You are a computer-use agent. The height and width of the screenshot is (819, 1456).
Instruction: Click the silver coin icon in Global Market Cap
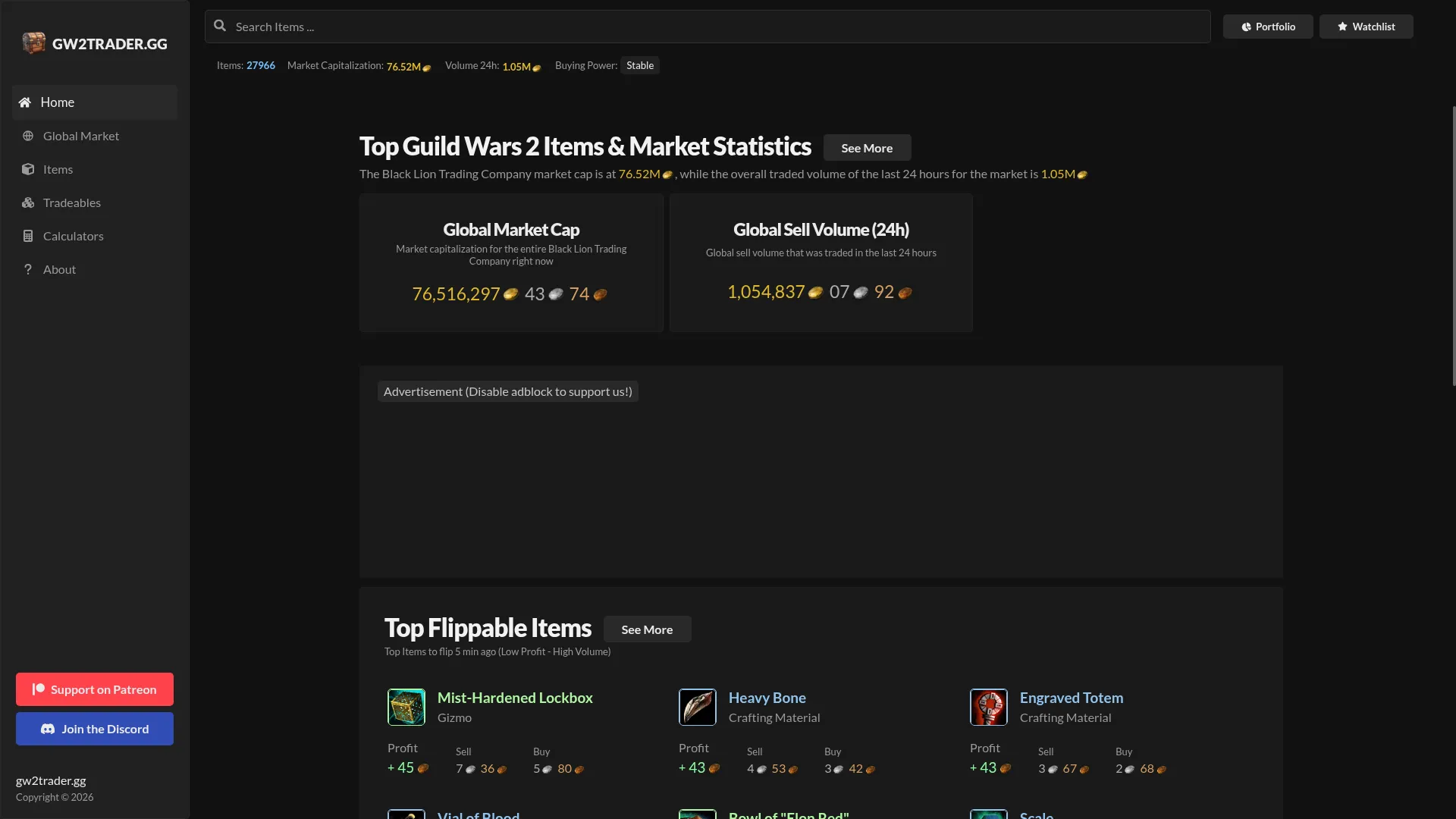(556, 294)
